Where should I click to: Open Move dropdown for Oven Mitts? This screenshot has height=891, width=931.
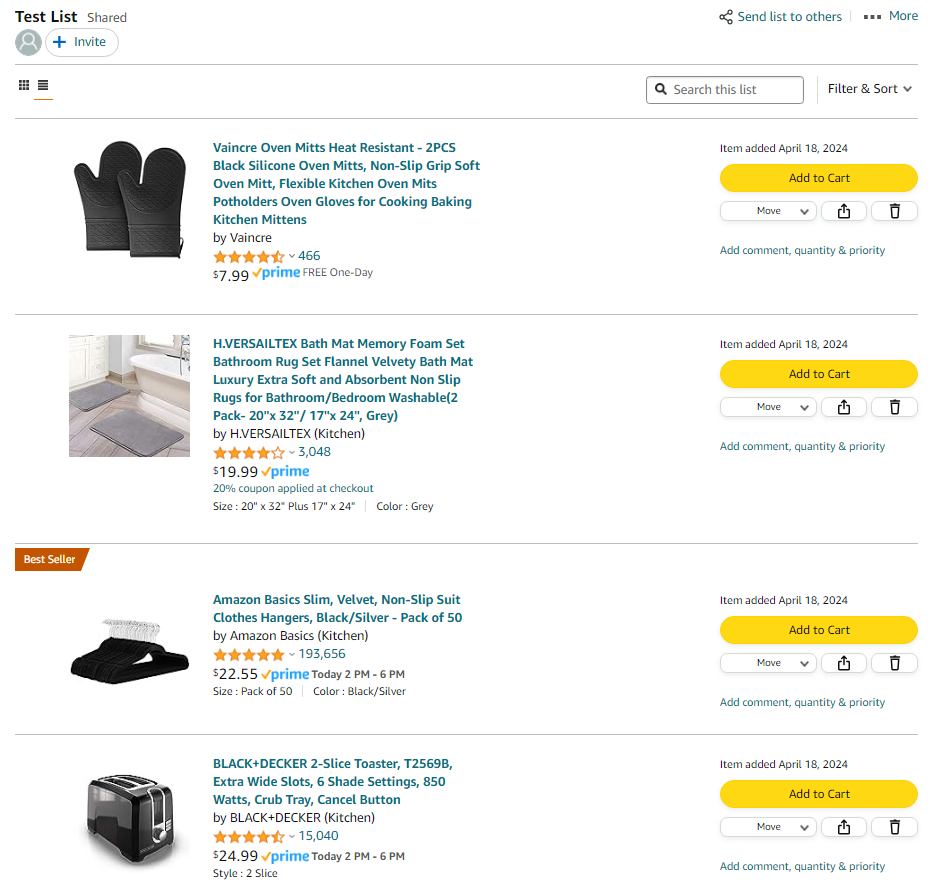tap(768, 211)
